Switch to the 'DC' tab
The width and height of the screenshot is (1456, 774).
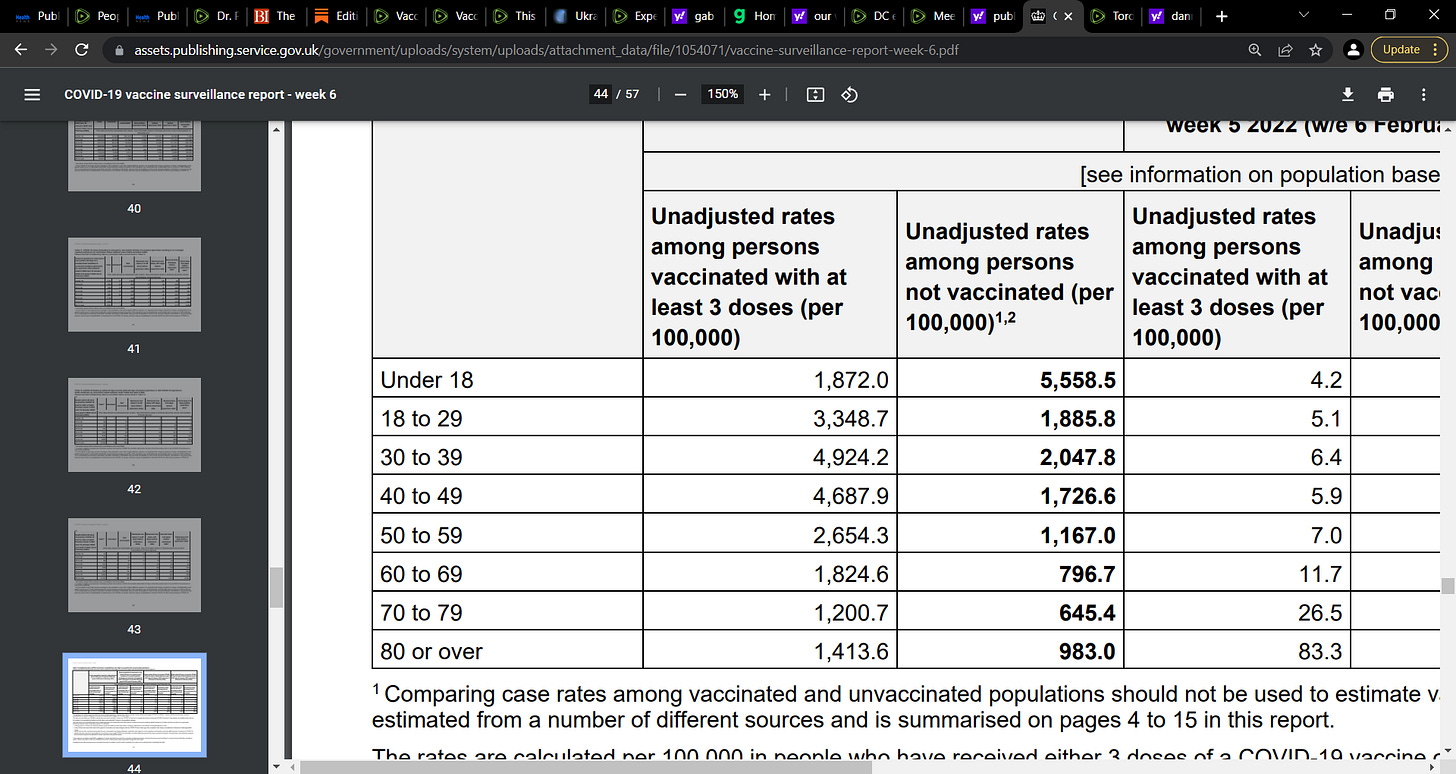tap(872, 16)
